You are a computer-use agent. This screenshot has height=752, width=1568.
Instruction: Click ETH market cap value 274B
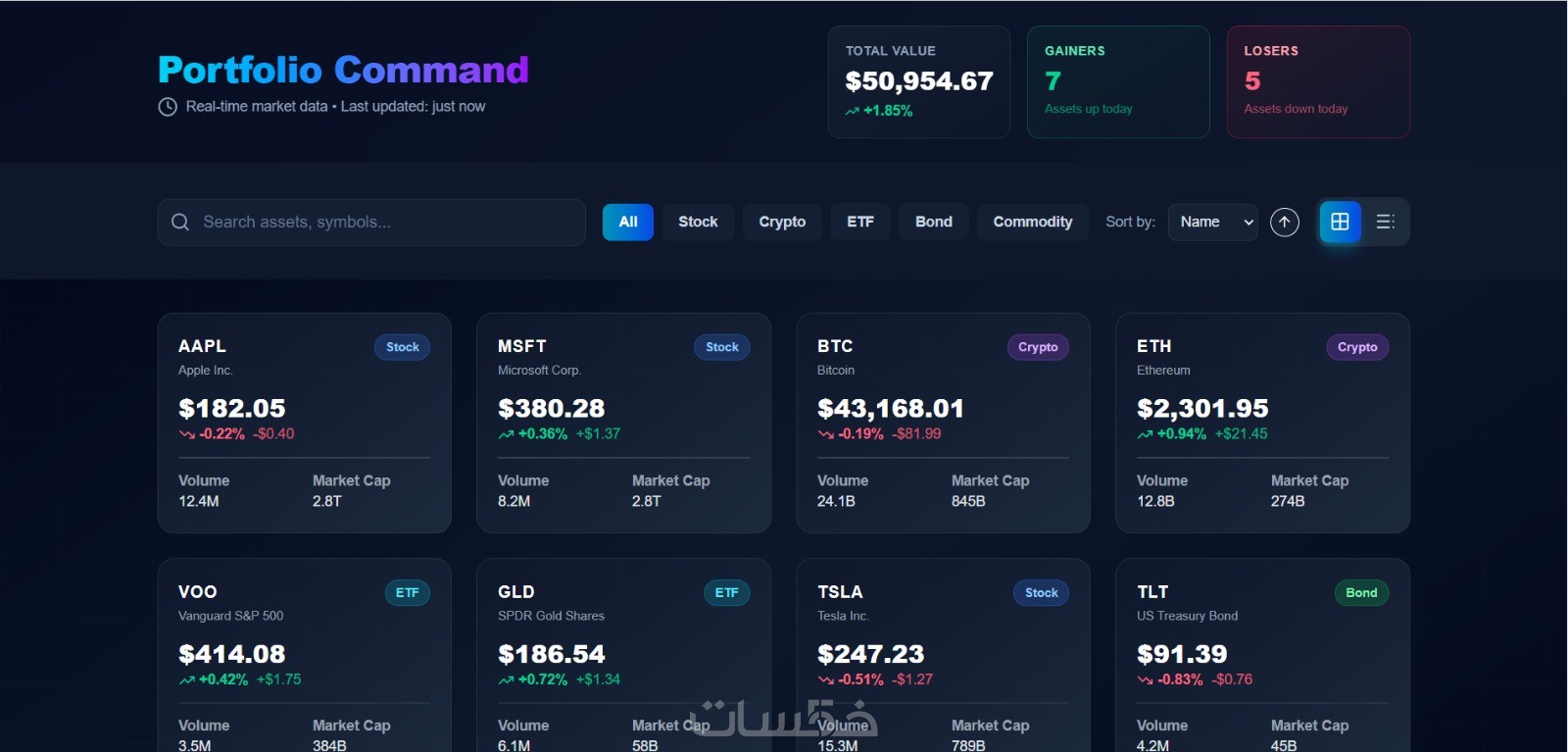(x=1288, y=501)
